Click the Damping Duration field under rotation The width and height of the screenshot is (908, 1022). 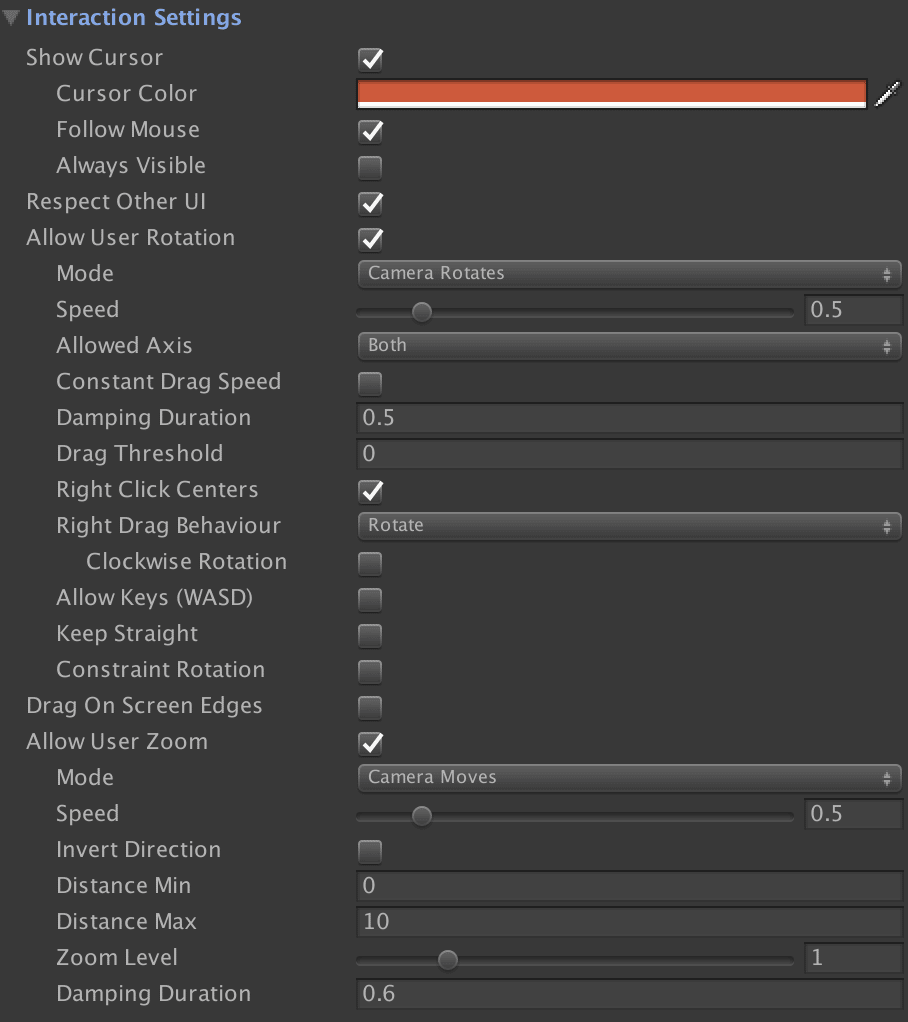point(629,418)
